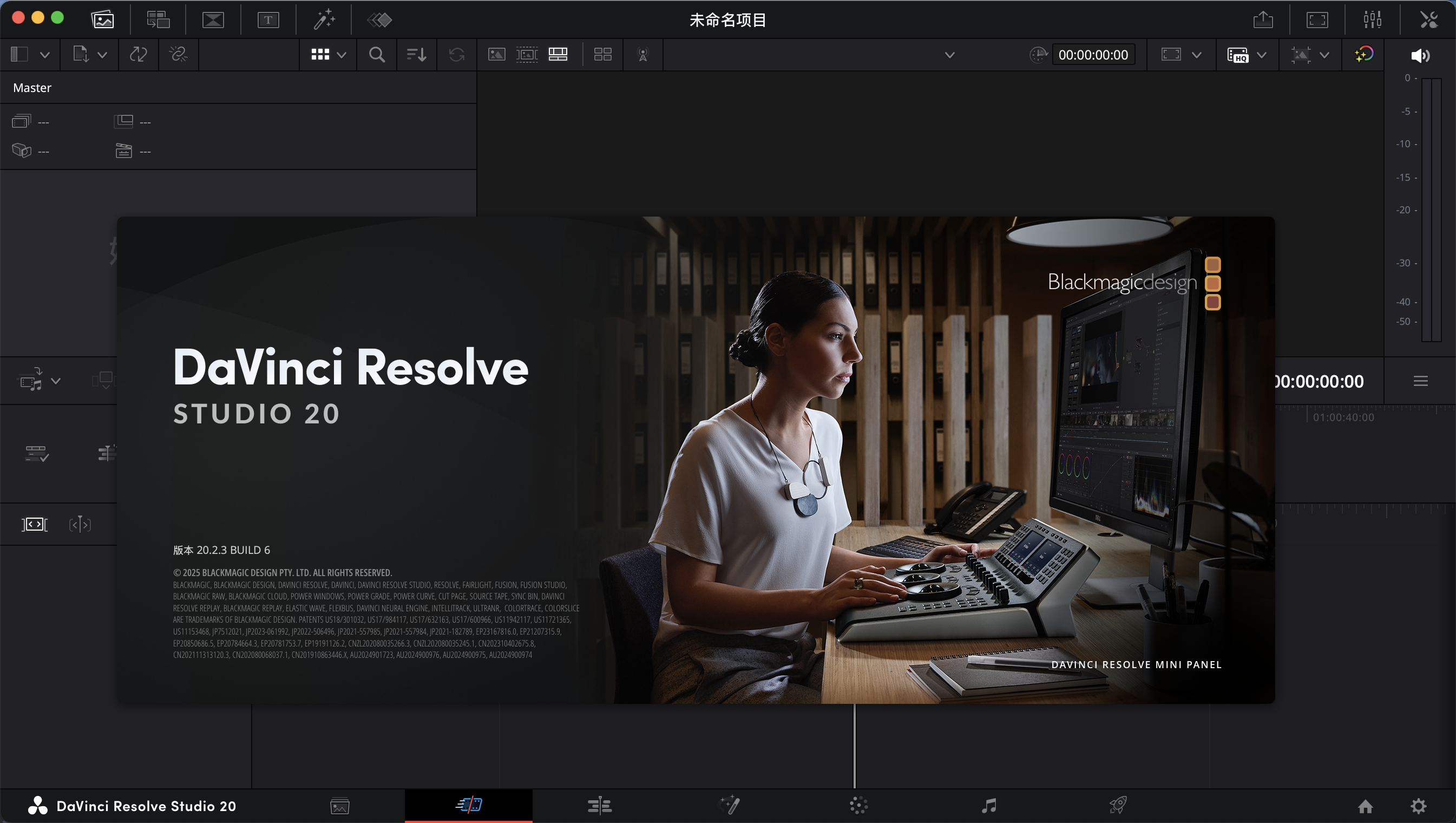The image size is (1456, 823).
Task: Open the project settings gear
Action: pos(1419,806)
